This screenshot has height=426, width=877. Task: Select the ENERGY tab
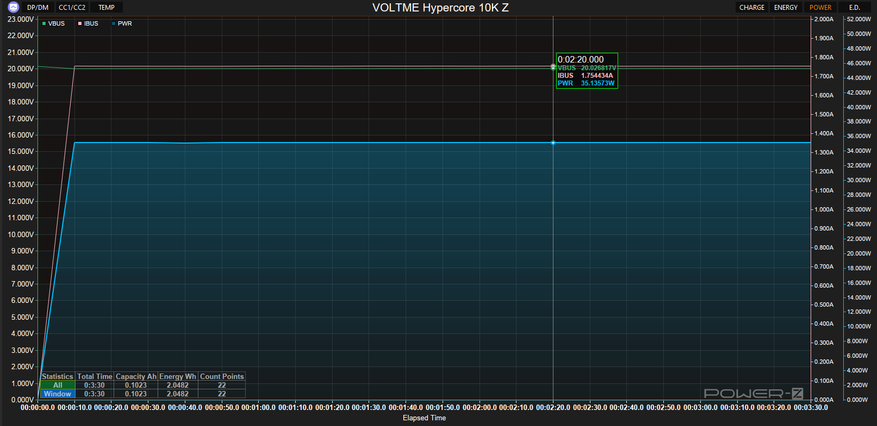click(x=786, y=8)
